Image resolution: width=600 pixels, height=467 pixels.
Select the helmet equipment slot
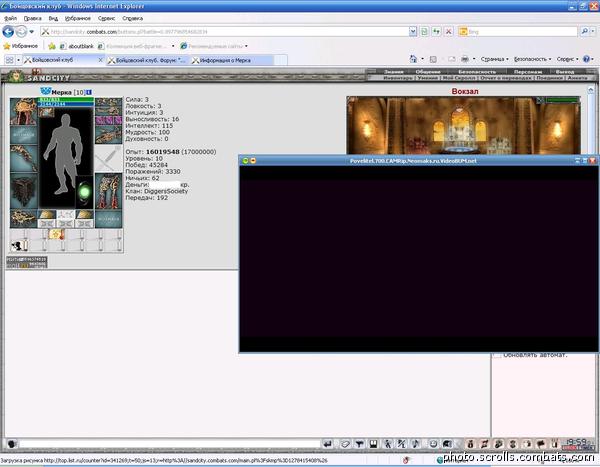[23, 111]
